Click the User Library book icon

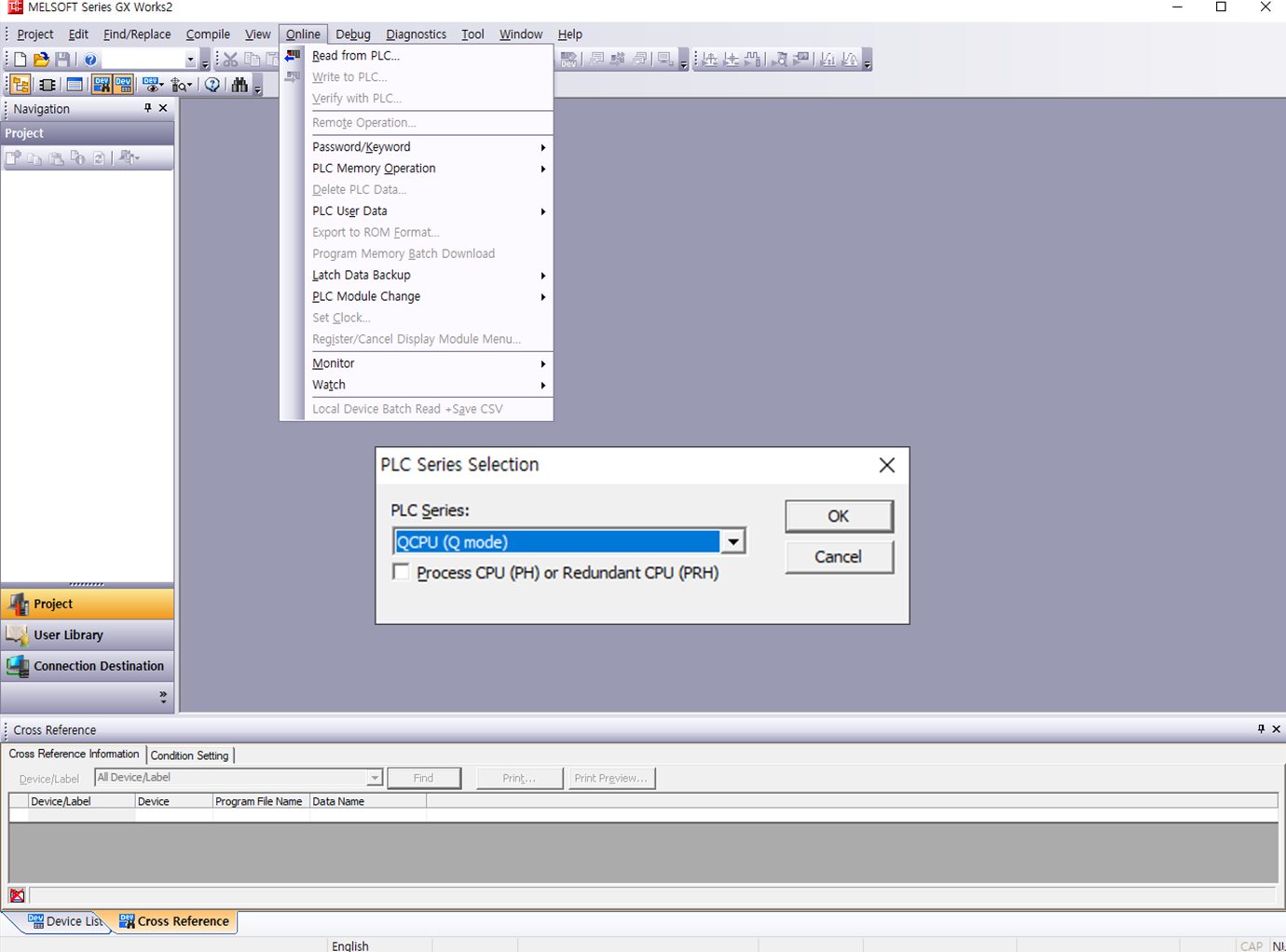click(x=18, y=635)
